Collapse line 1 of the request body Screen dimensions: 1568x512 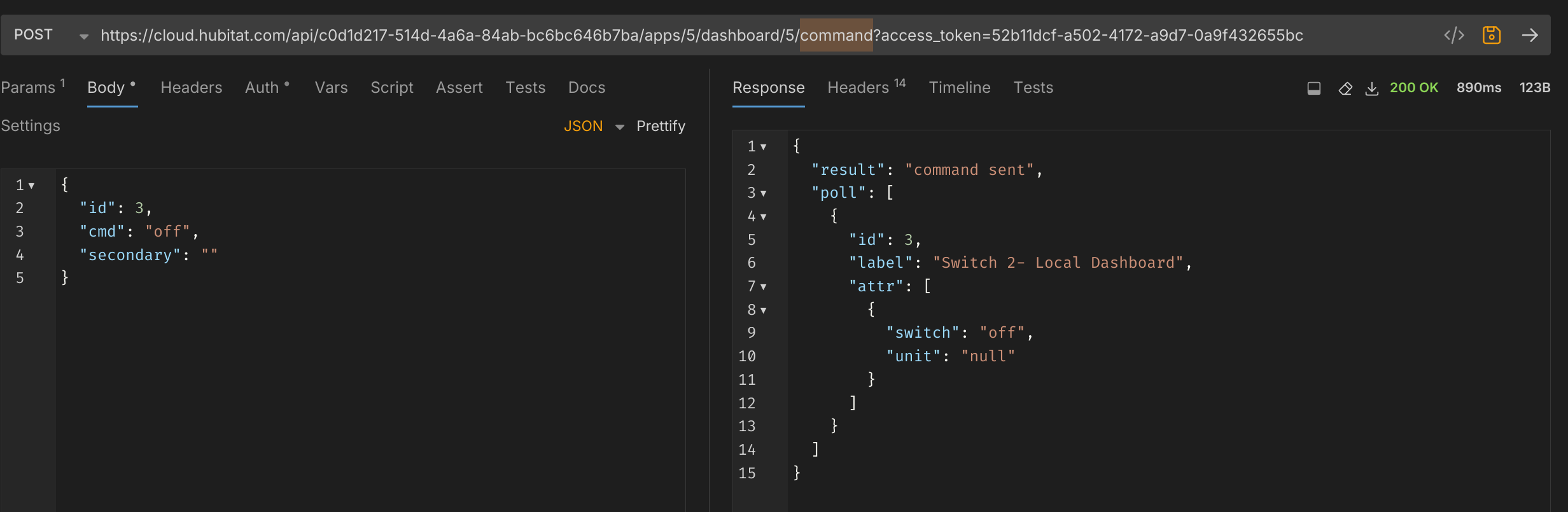(31, 186)
